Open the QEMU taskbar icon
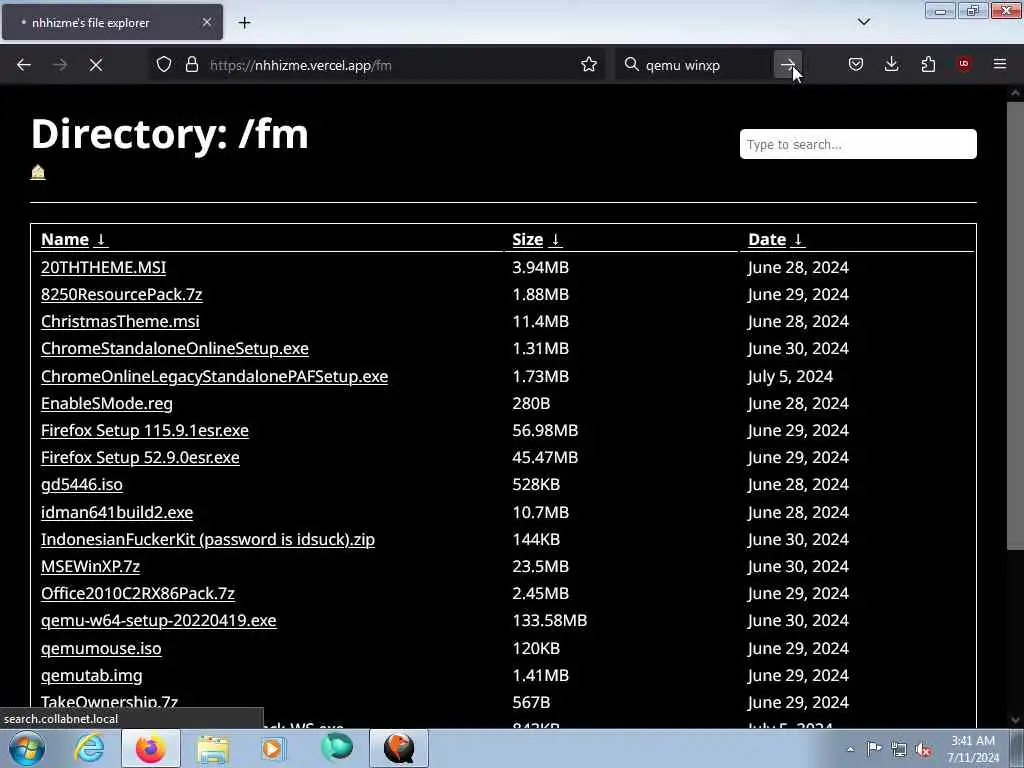The image size is (1024, 768). click(399, 748)
